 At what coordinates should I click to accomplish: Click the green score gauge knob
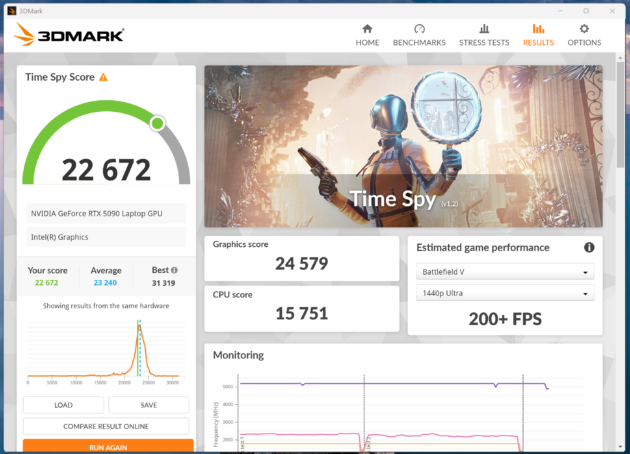click(158, 123)
